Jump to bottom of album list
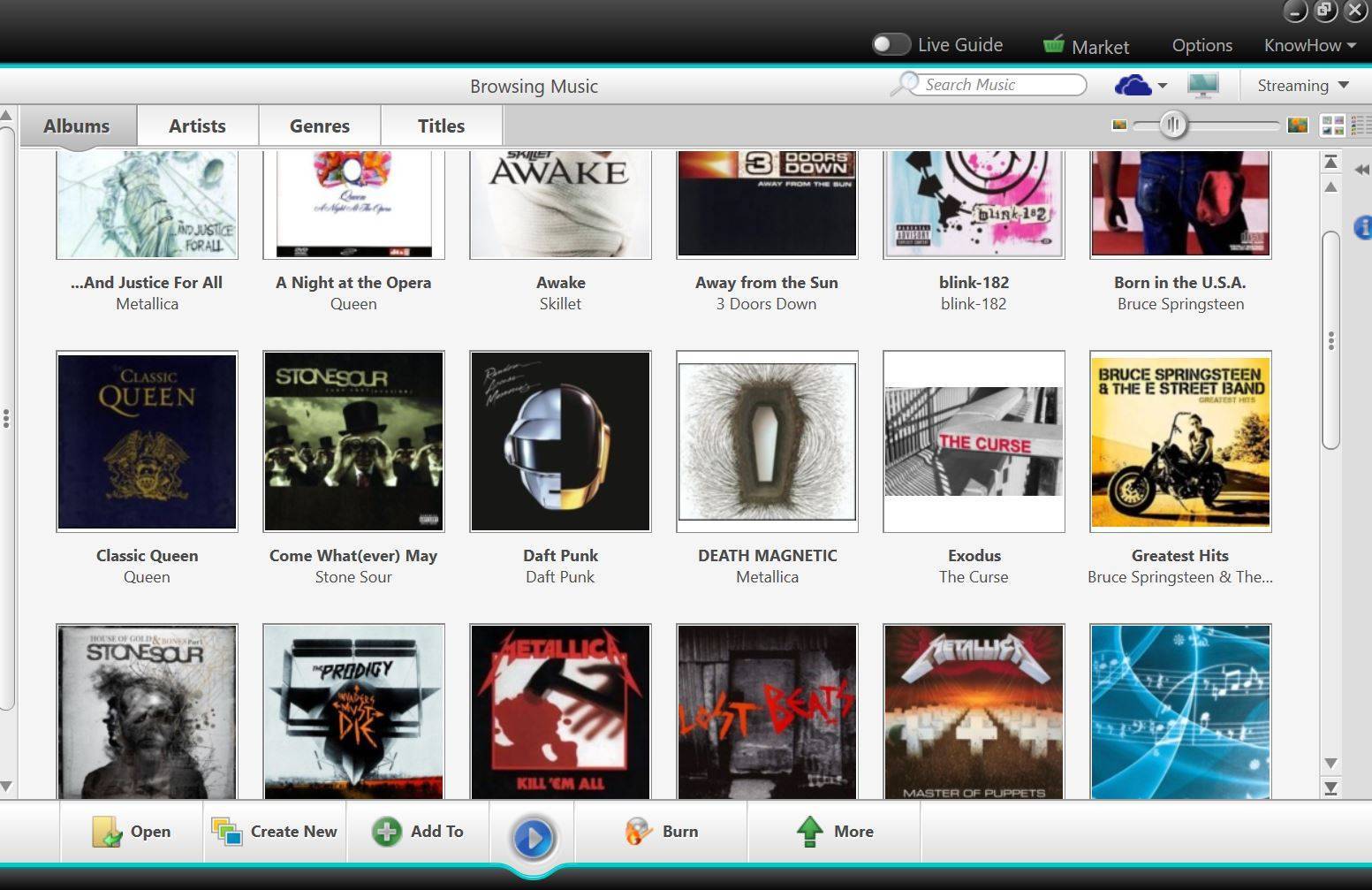1372x890 pixels. pyautogui.click(x=1330, y=787)
